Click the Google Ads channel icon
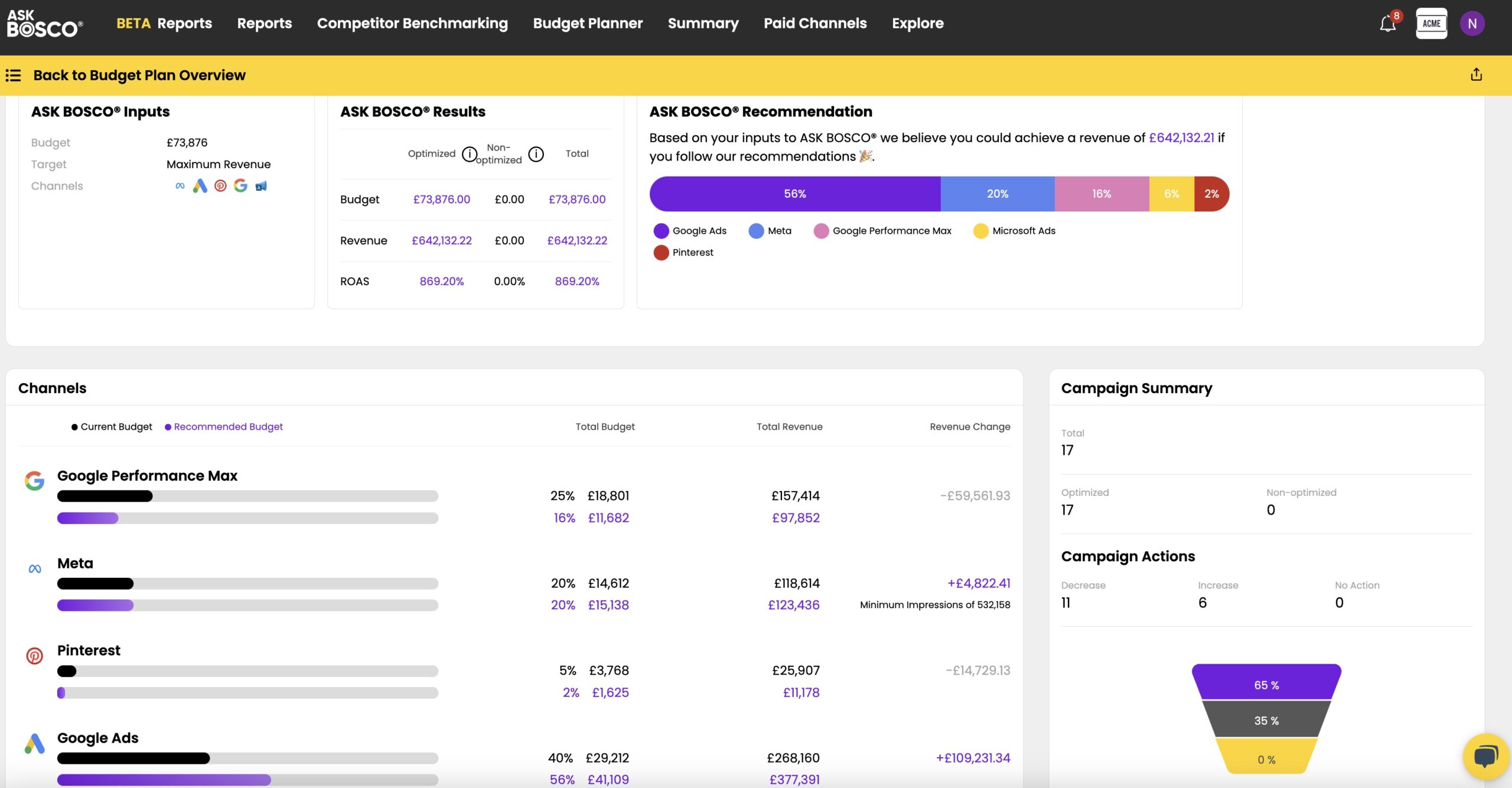 (x=35, y=742)
